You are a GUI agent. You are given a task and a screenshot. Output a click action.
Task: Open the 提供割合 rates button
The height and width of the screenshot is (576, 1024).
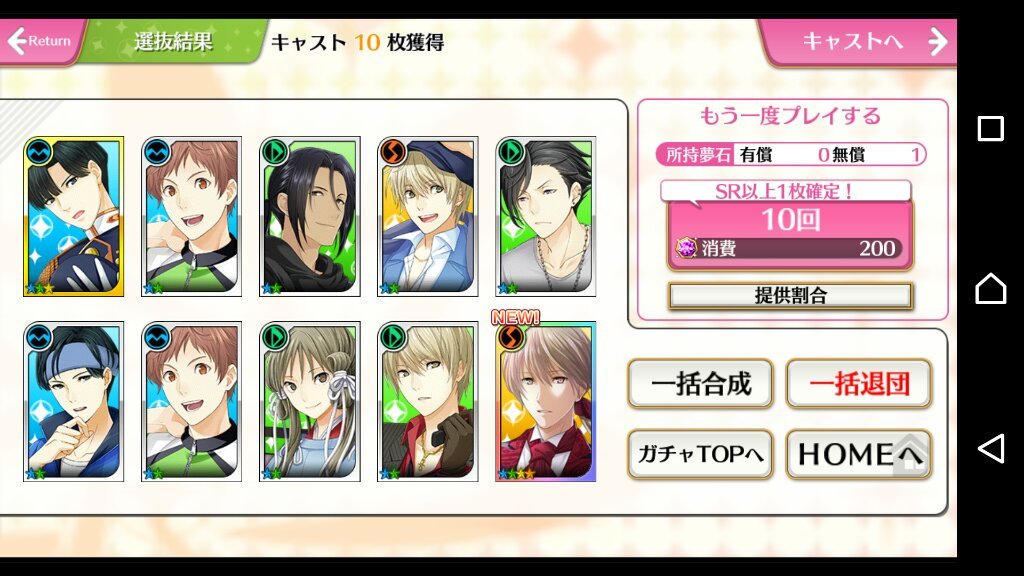click(790, 295)
